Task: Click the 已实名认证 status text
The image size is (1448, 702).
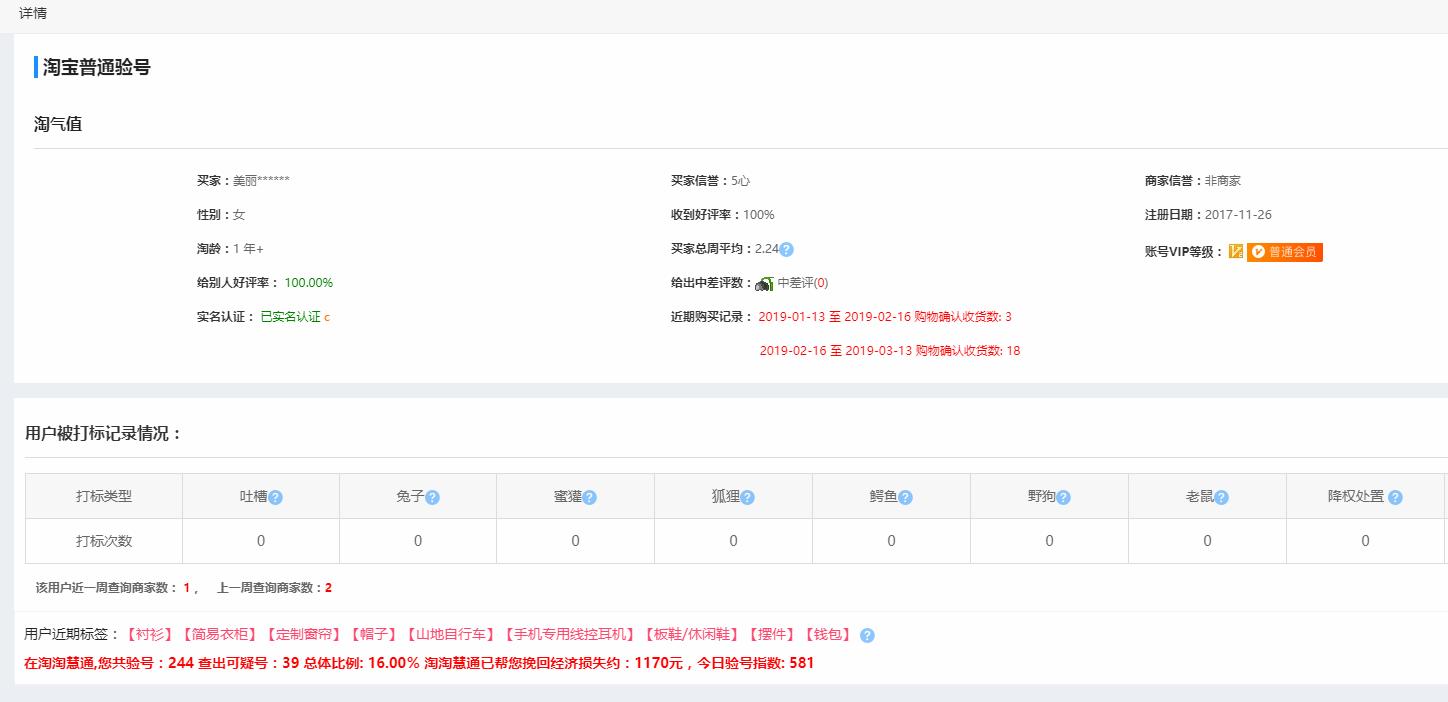Action: point(290,317)
